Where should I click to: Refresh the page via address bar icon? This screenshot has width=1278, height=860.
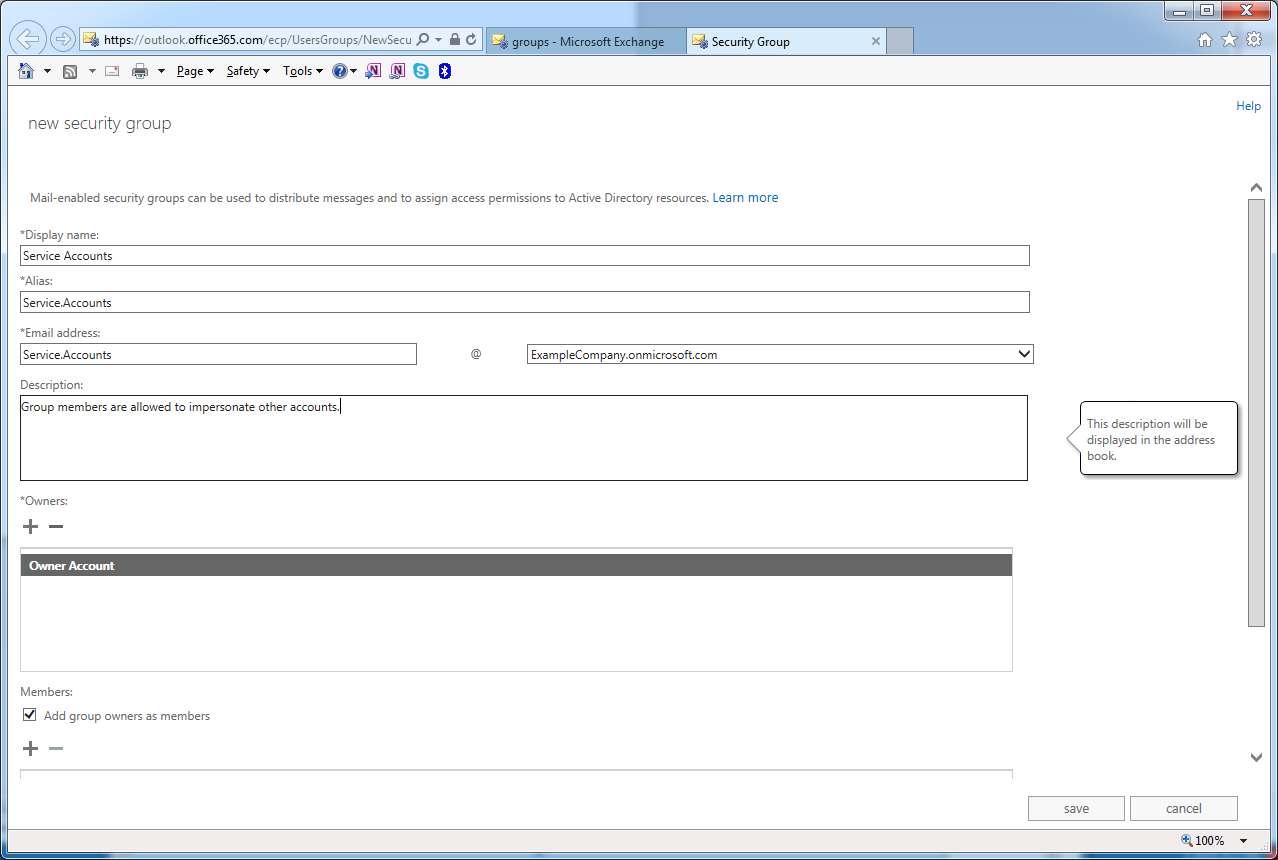tap(471, 40)
